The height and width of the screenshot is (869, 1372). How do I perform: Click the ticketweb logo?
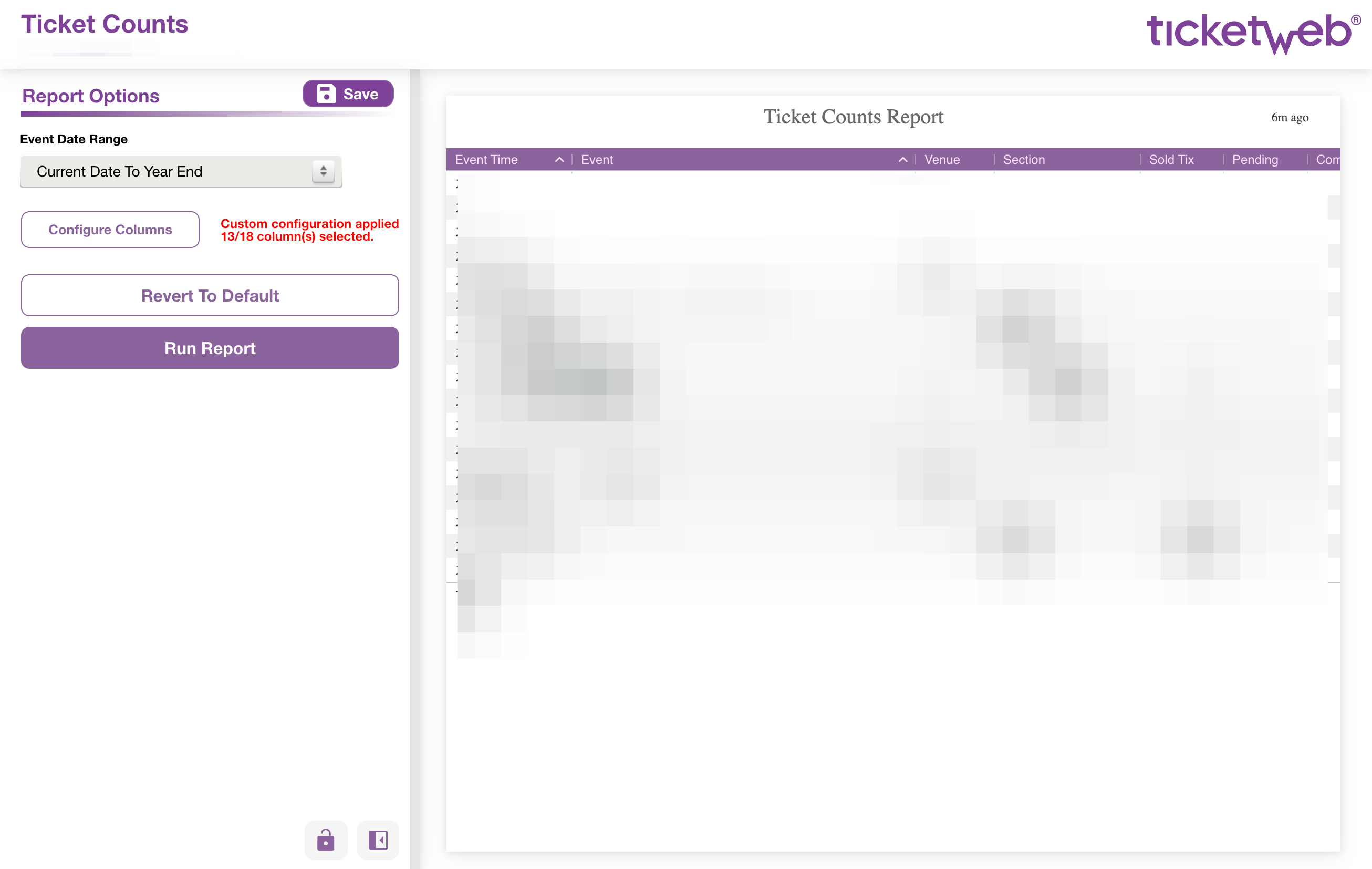pyautogui.click(x=1253, y=33)
